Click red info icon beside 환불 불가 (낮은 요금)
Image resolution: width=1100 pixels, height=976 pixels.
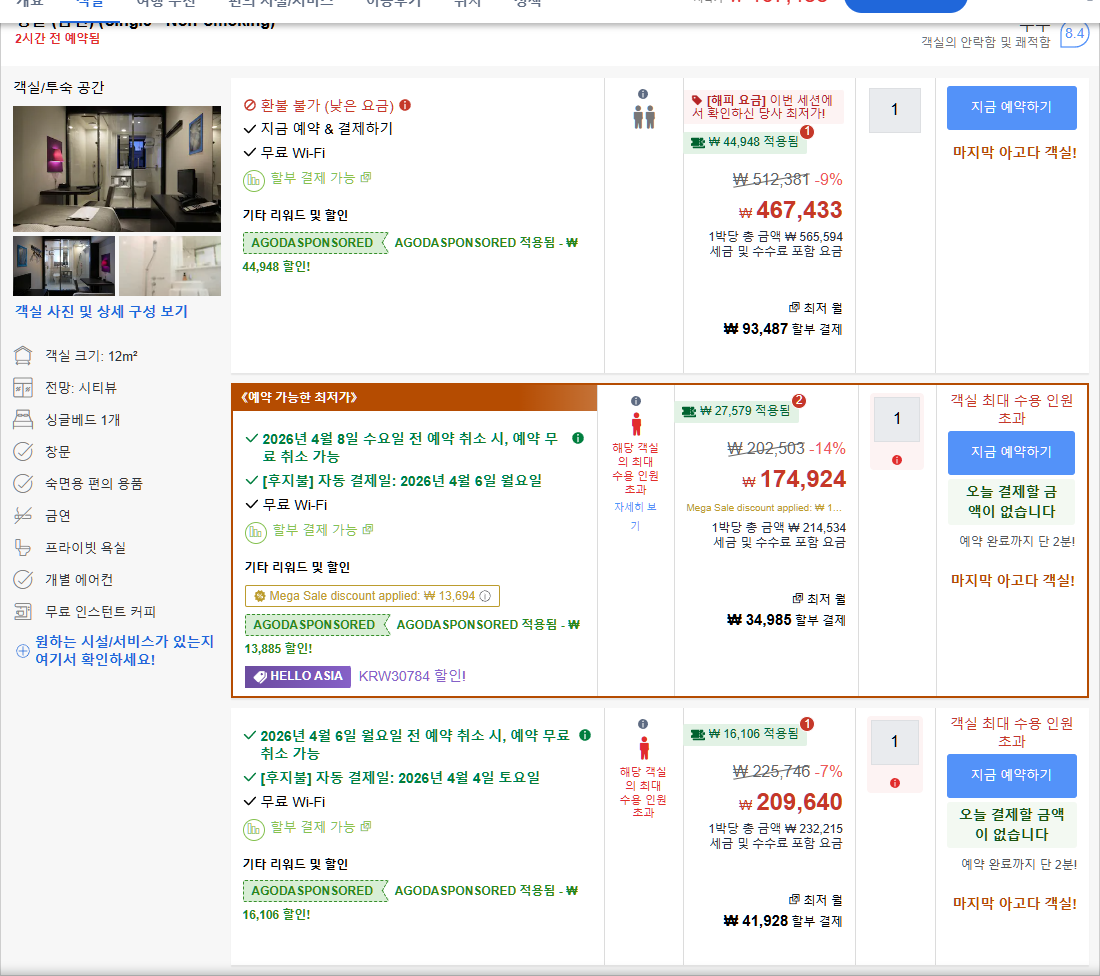[405, 105]
